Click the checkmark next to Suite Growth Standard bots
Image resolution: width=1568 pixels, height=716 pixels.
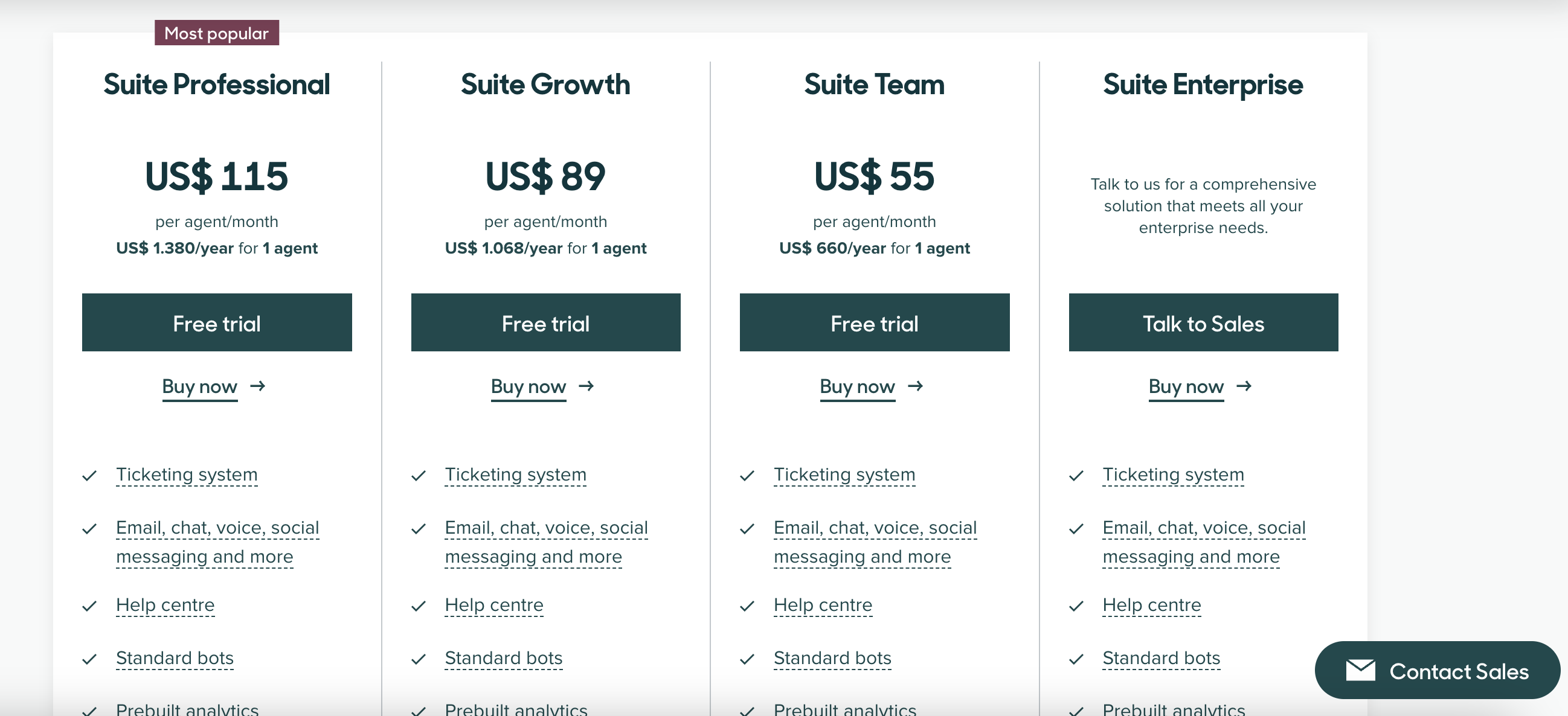point(419,659)
